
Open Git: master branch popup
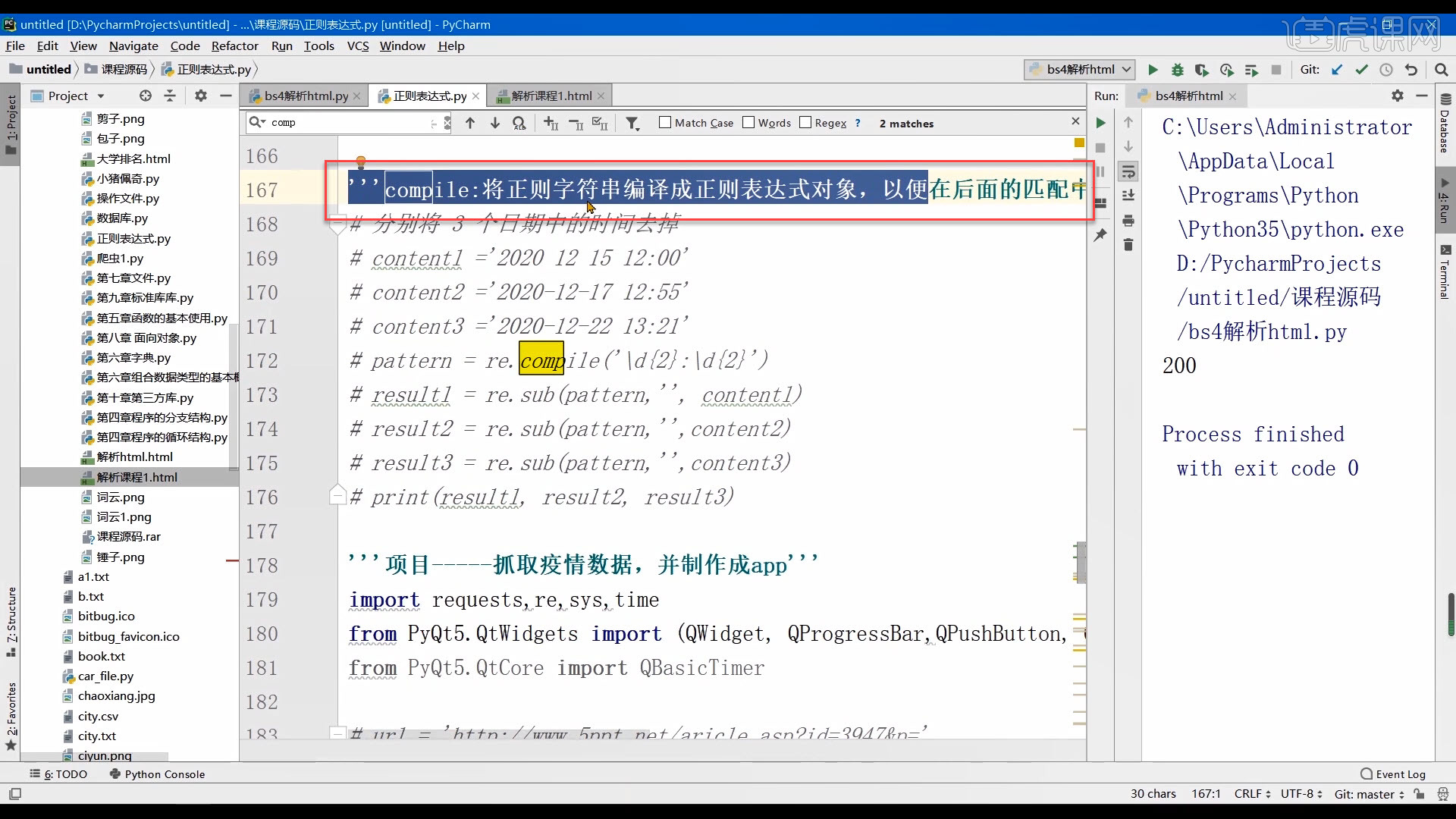tap(1370, 794)
